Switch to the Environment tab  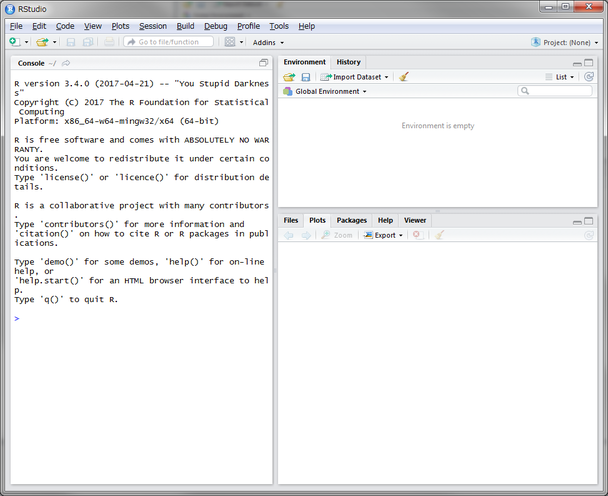pos(304,62)
